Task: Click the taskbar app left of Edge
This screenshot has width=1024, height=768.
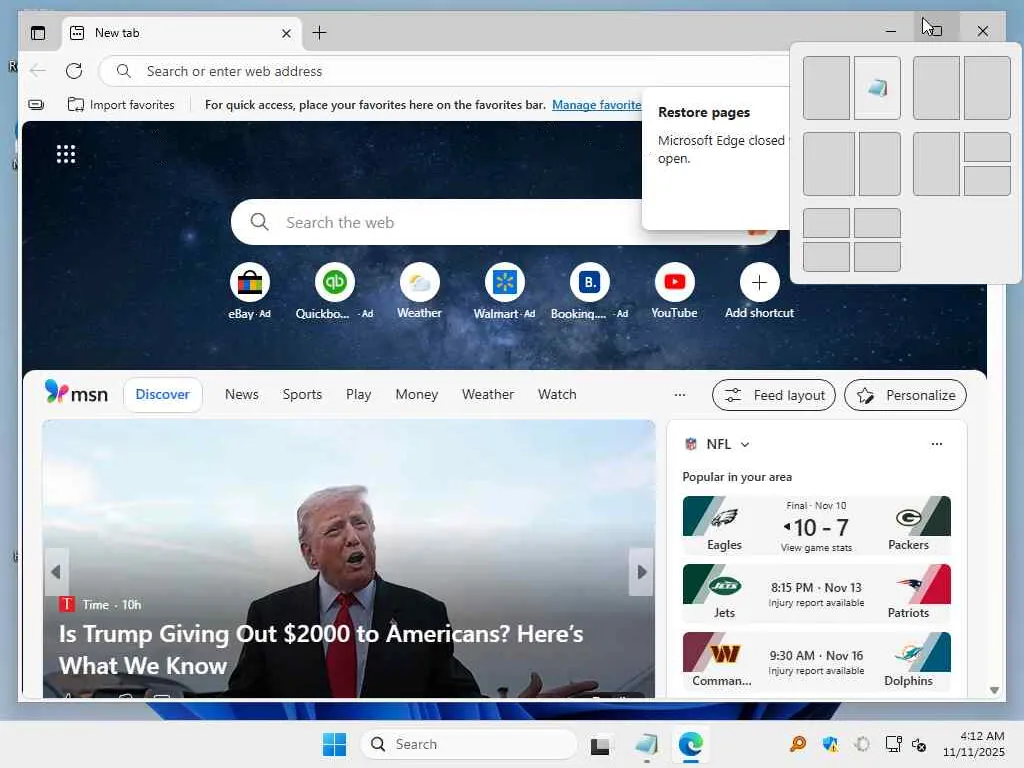Action: point(646,744)
